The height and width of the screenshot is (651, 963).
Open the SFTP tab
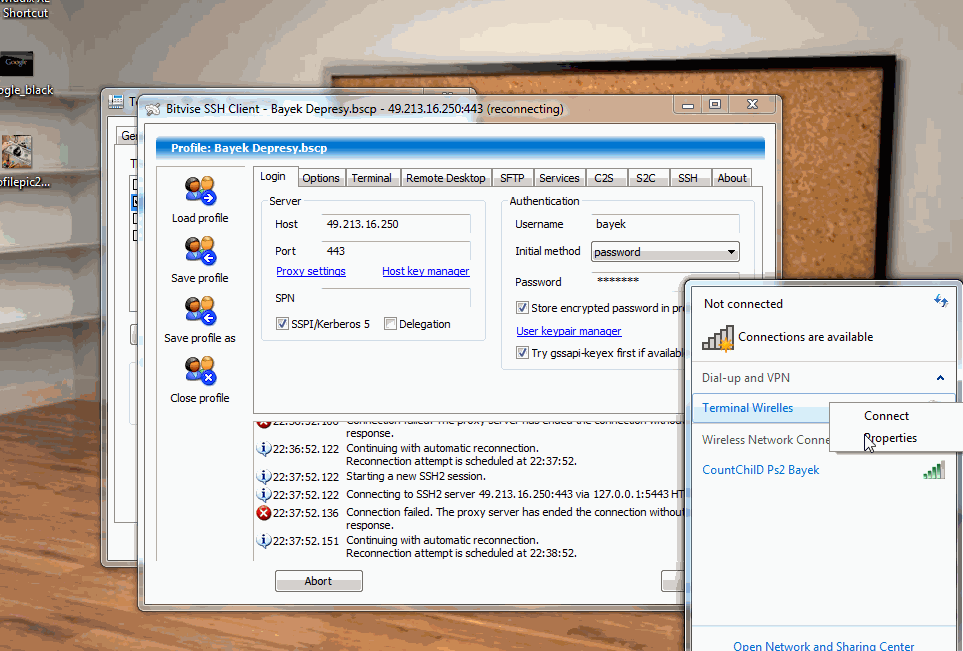pos(512,178)
